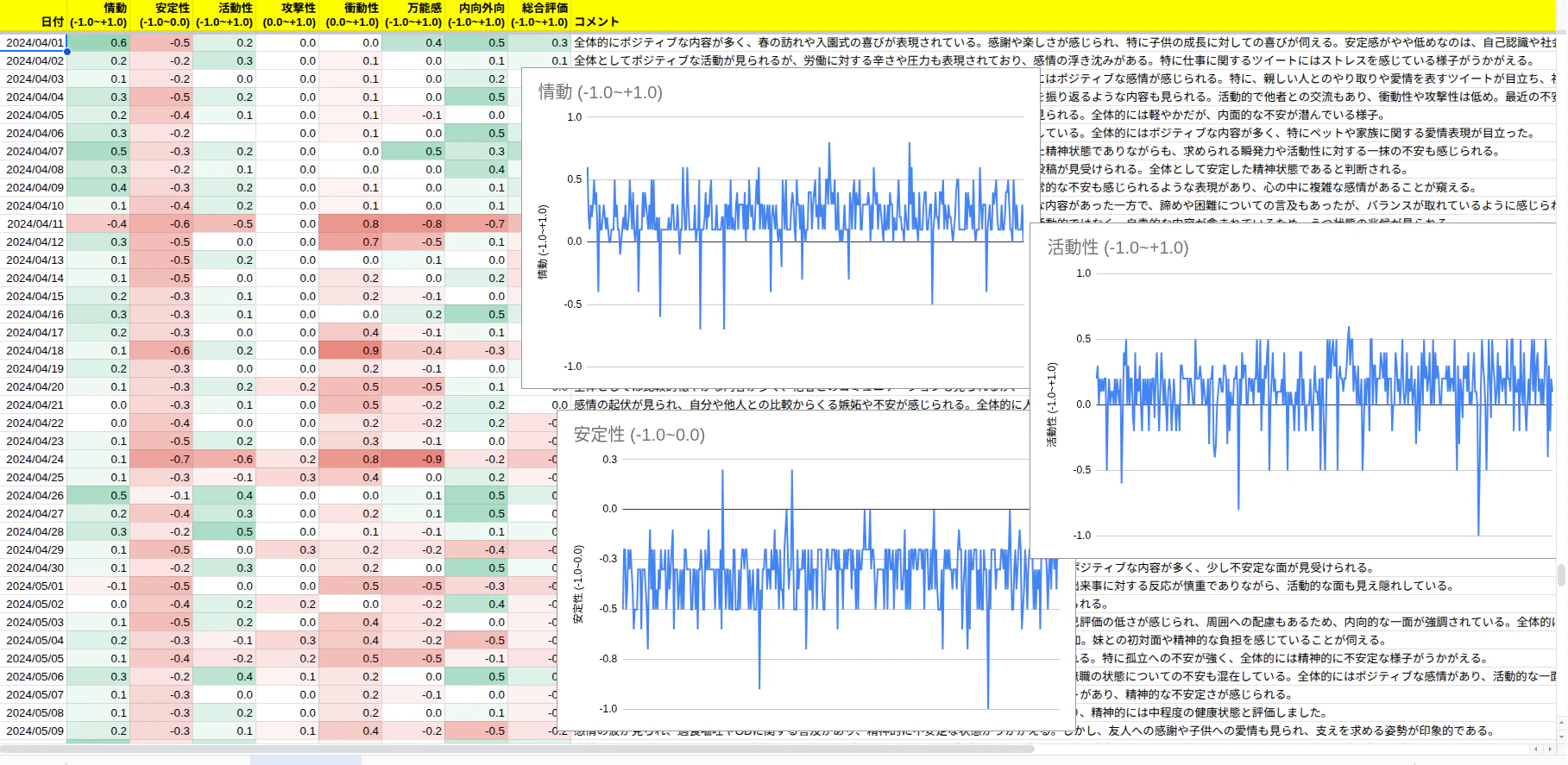Select the 安定性 value -0.7 for 2024/04/24
Viewport: 1568px width, 765px height.
(161, 459)
